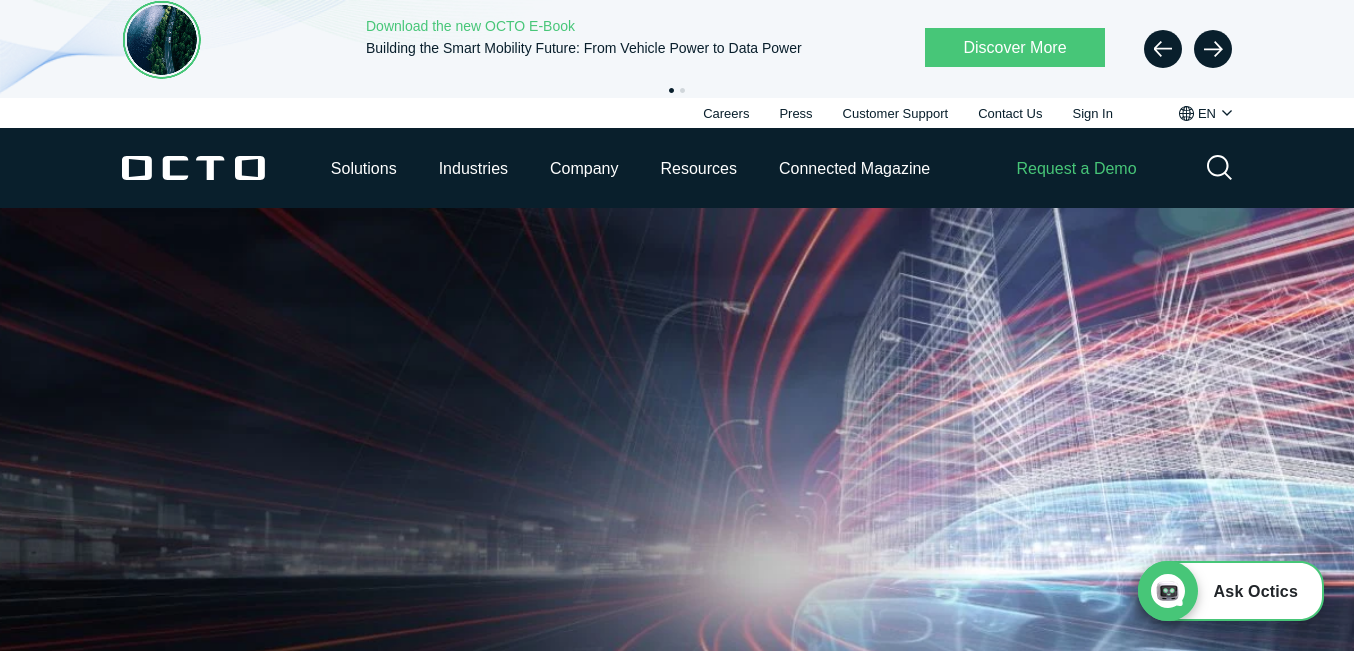Go to previous banner slide arrow

[x=1163, y=49]
